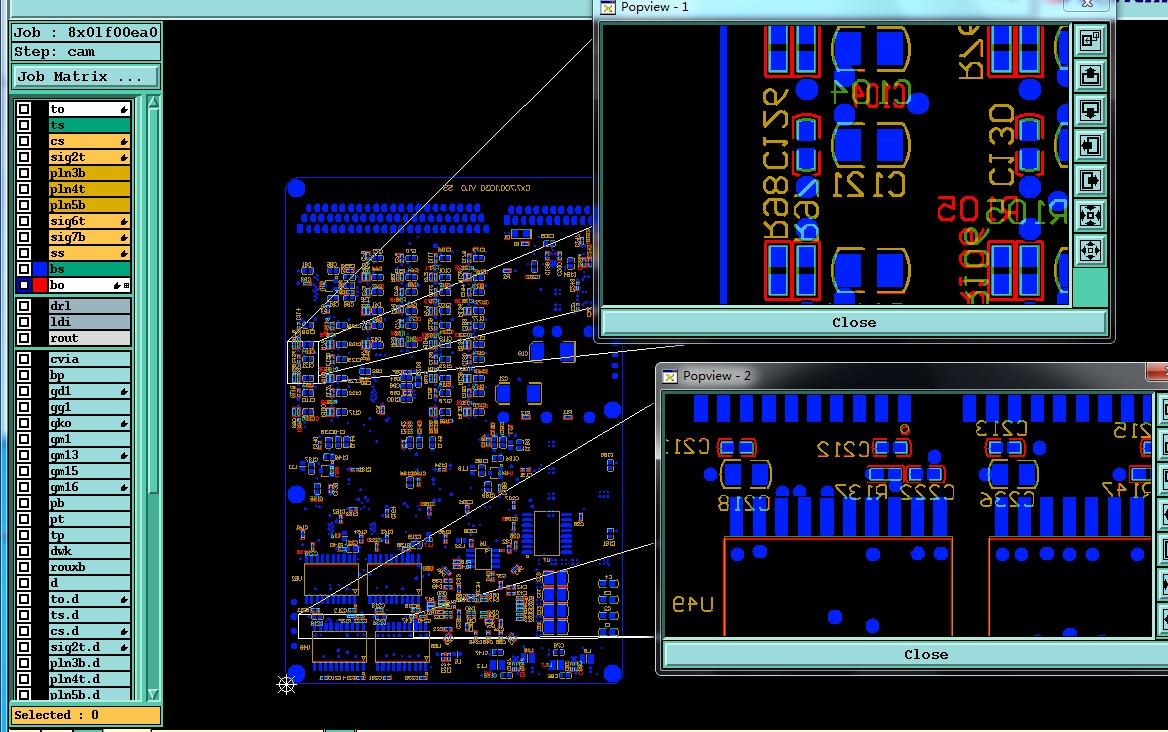This screenshot has height=732, width=1168.
Task: Click the origin crosshair marker below the board
Action: coord(287,684)
